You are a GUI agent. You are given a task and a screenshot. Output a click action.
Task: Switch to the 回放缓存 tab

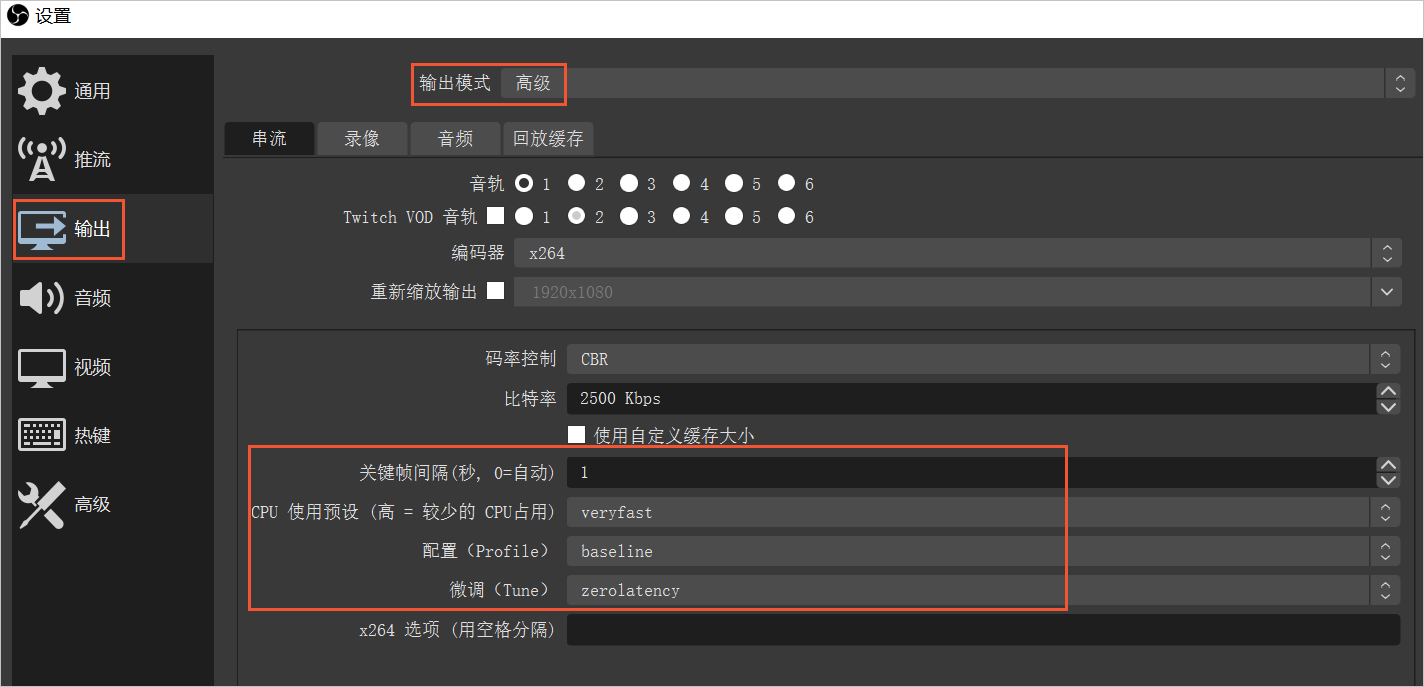pyautogui.click(x=548, y=139)
